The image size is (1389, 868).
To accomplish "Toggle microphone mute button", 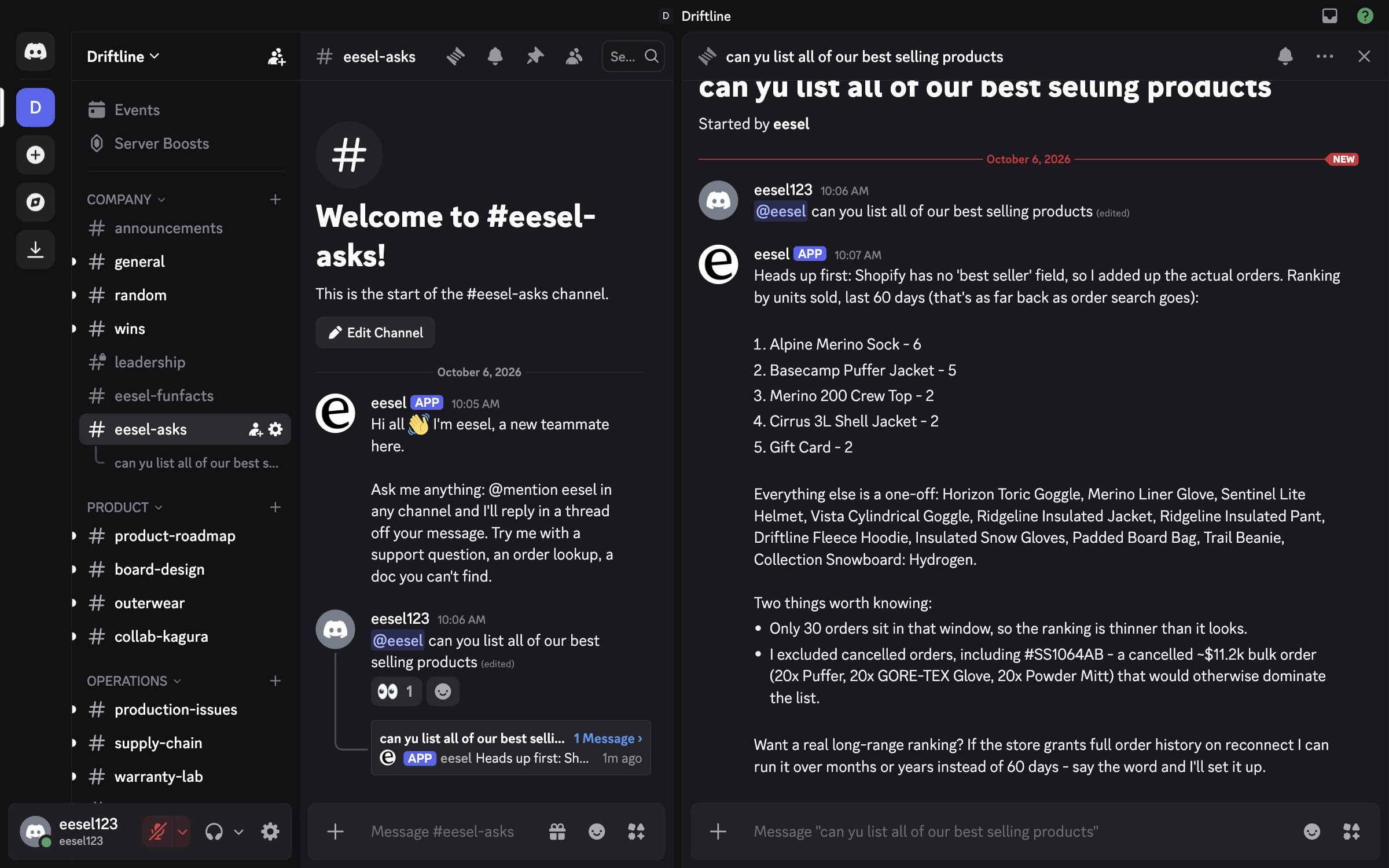I will [x=157, y=832].
